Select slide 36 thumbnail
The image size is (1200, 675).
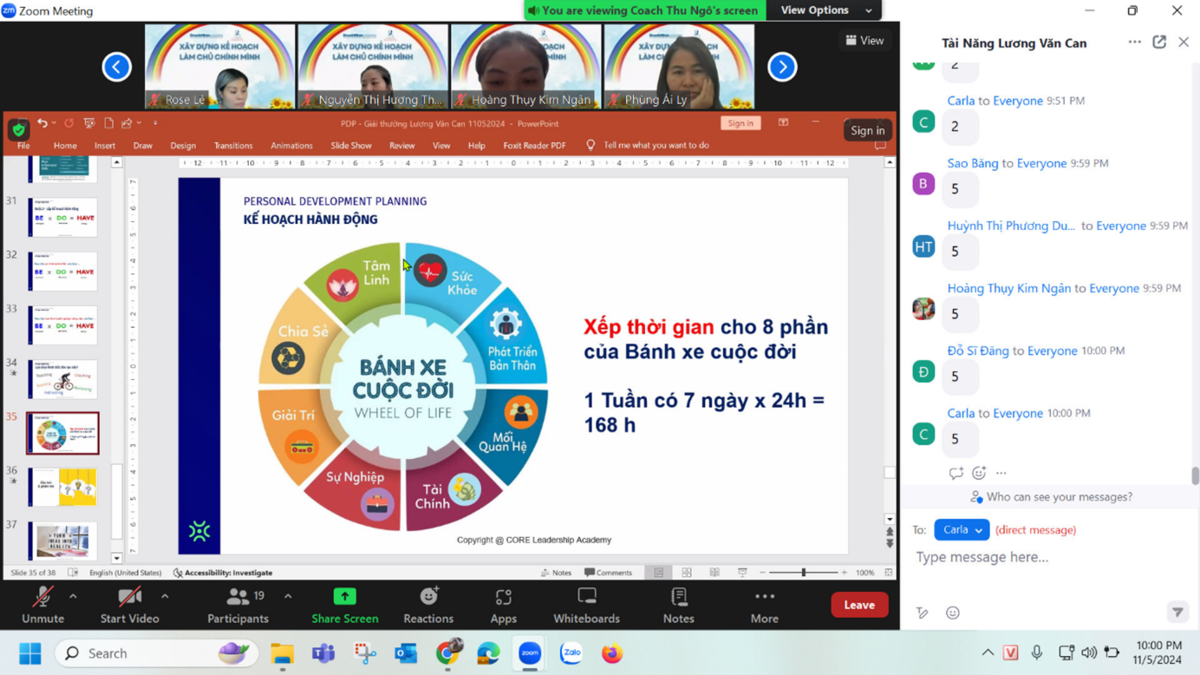[x=62, y=486]
